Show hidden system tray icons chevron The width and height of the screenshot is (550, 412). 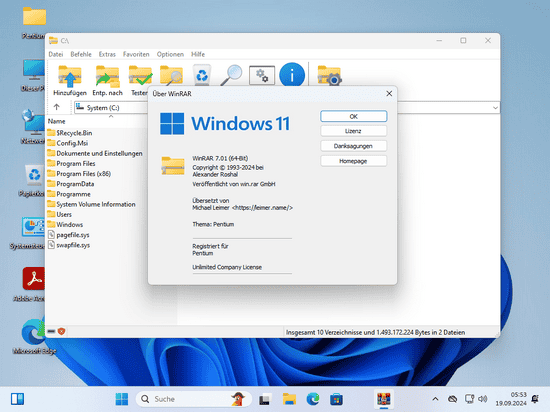point(435,399)
